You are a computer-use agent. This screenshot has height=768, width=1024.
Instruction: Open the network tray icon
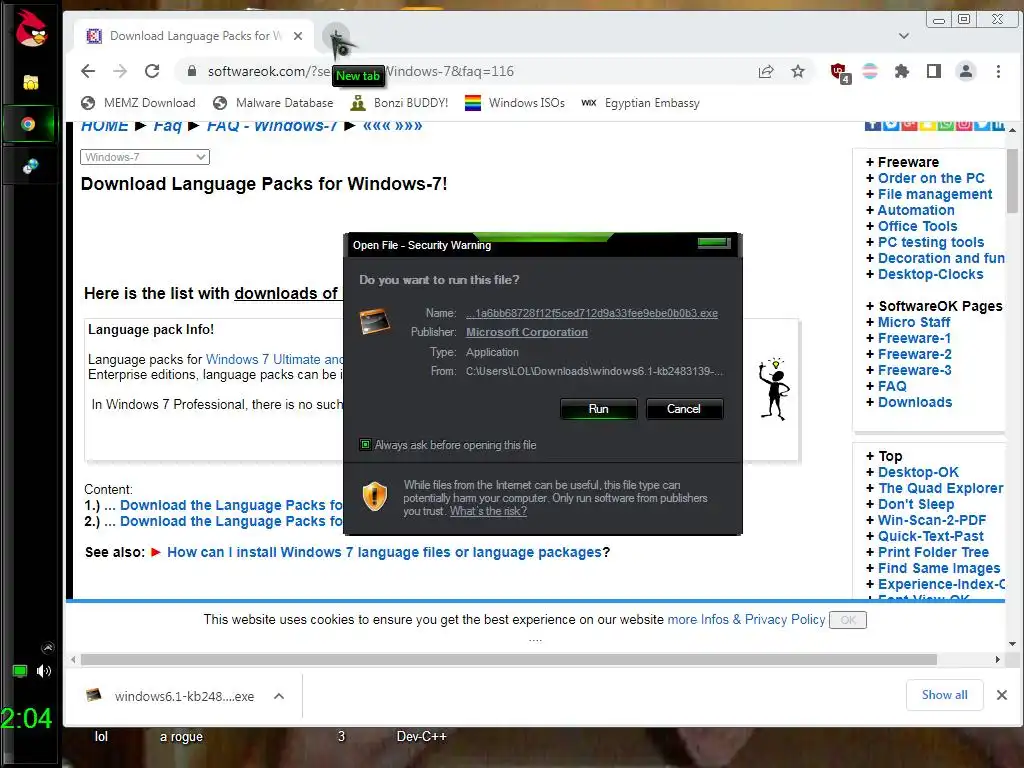pyautogui.click(x=20, y=671)
